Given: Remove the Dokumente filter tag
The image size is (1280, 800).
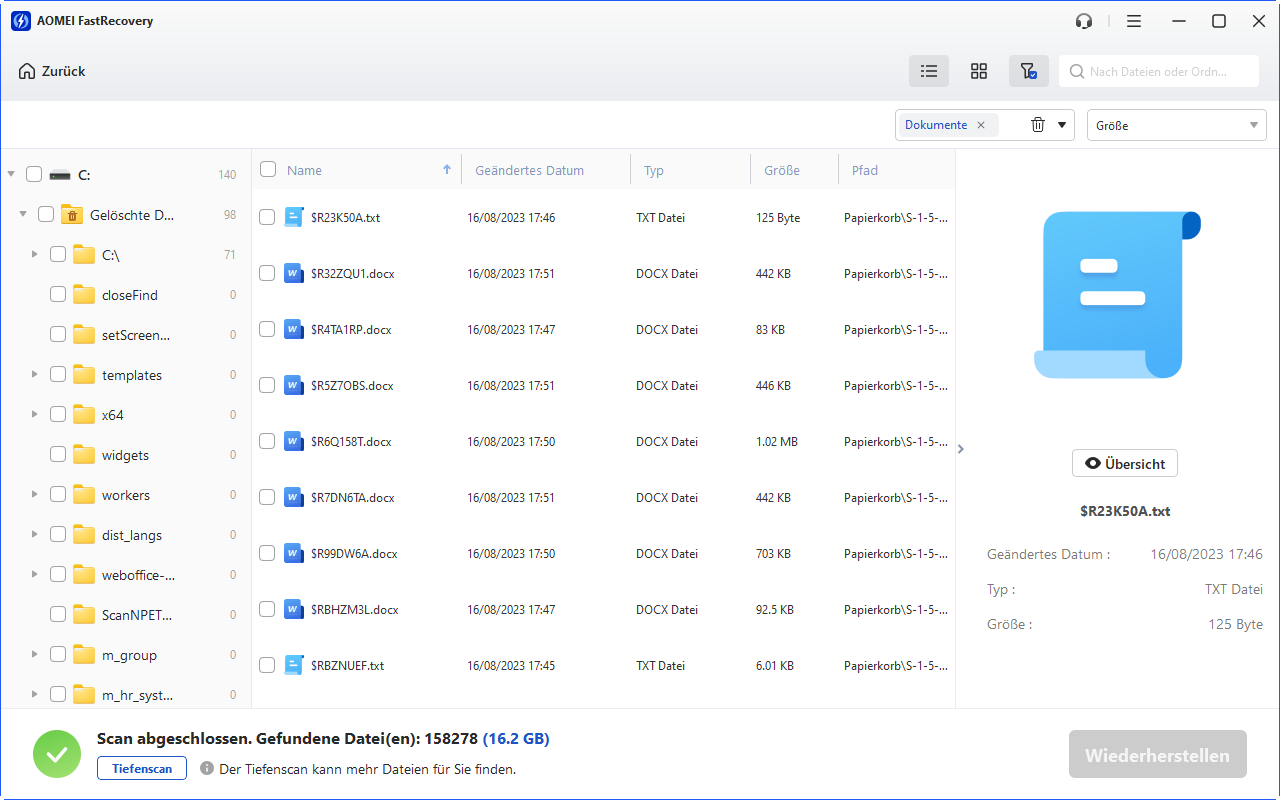Looking at the screenshot, I should (x=981, y=125).
